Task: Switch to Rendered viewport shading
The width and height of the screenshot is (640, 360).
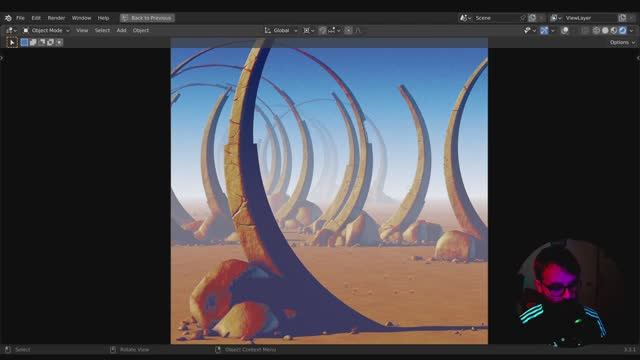Action: tap(622, 30)
